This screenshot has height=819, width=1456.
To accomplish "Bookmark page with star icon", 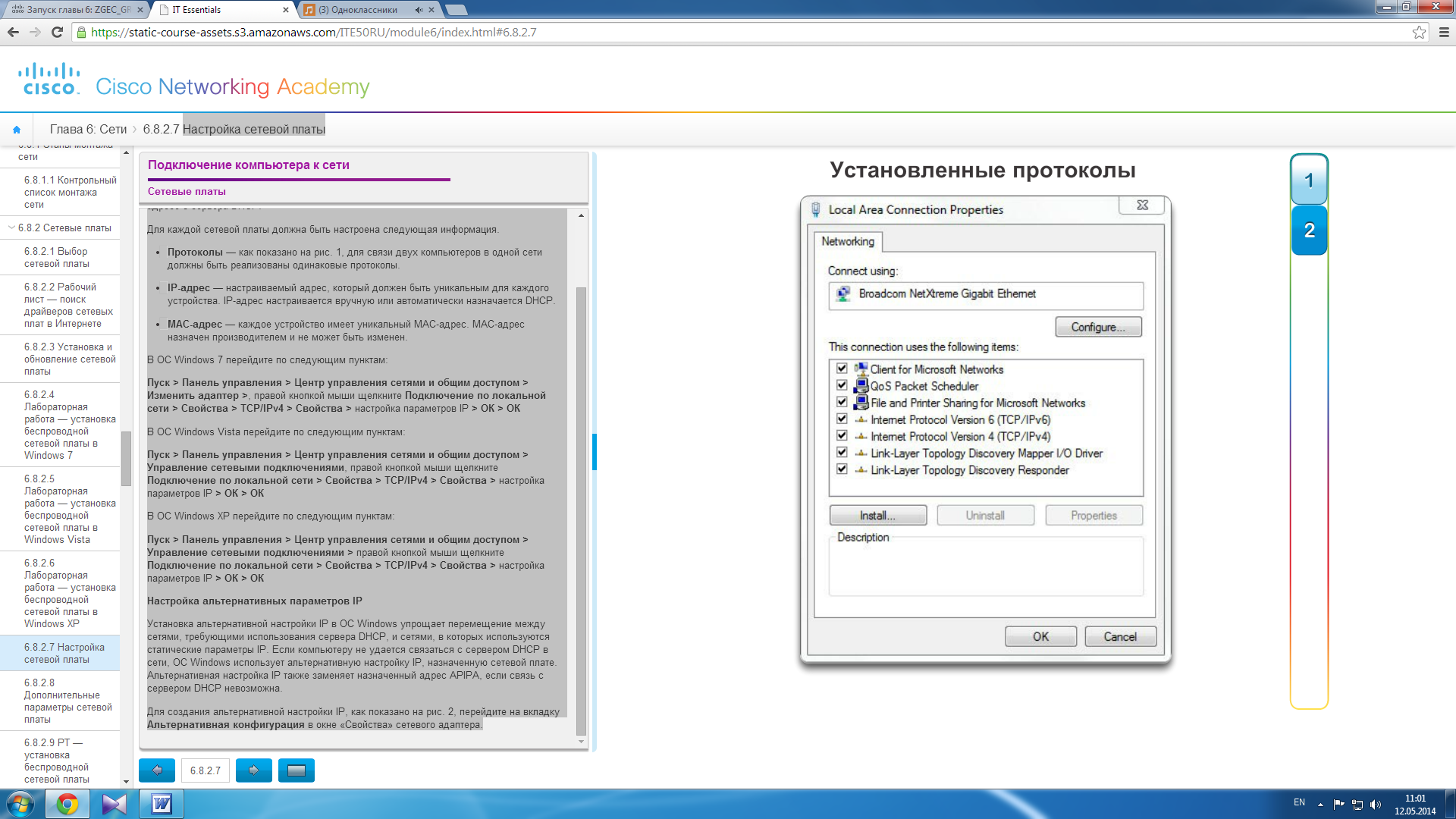I will pos(1419,33).
